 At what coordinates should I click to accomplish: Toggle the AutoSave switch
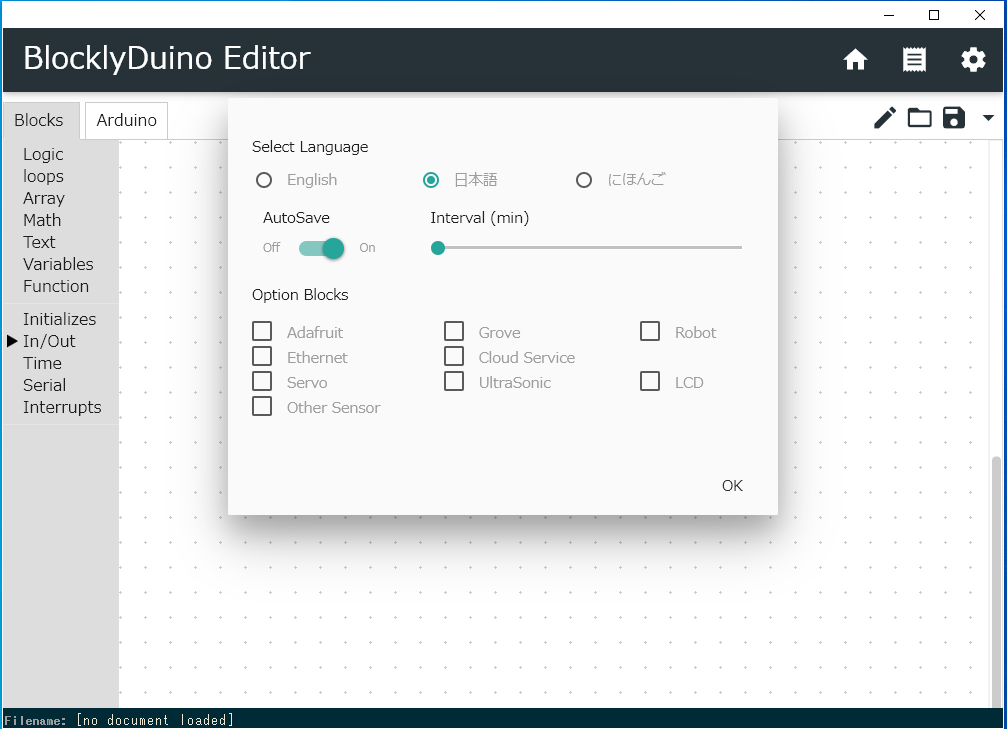coord(322,248)
